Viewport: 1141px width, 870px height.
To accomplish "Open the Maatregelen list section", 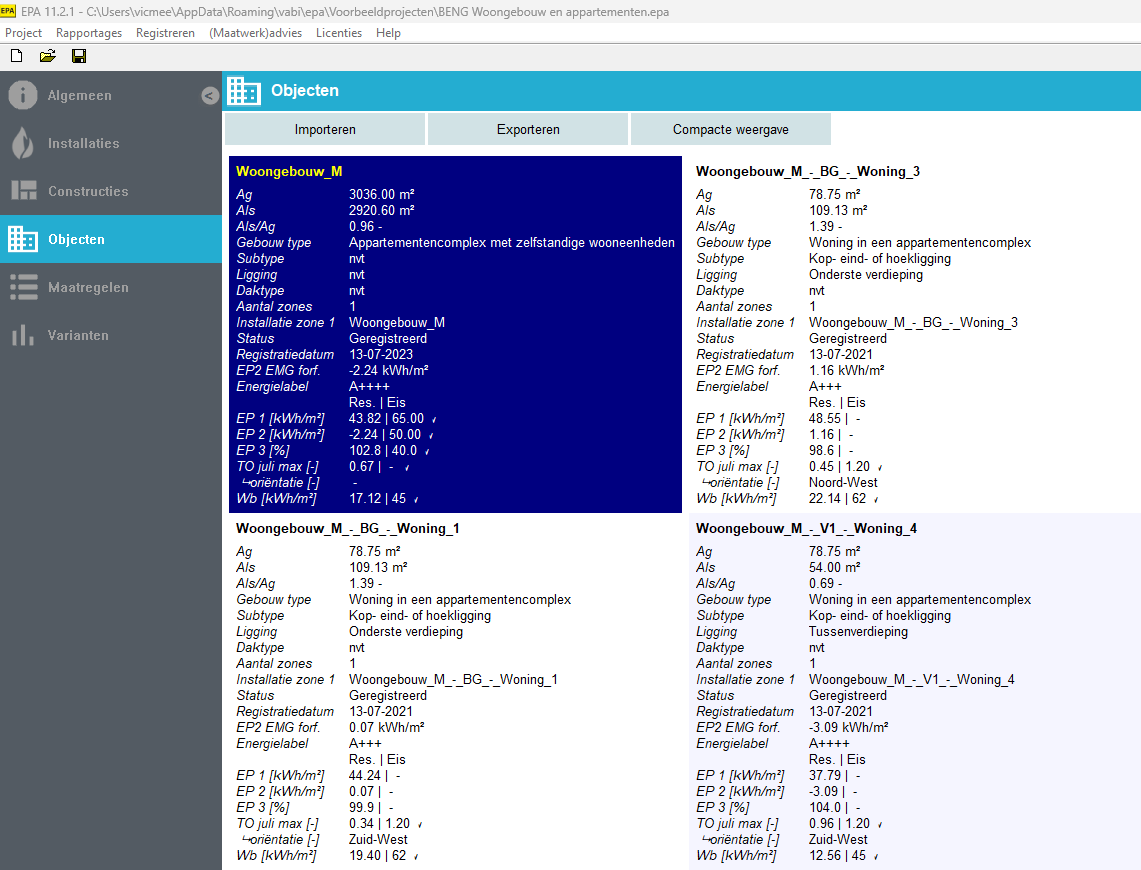I will 88,288.
